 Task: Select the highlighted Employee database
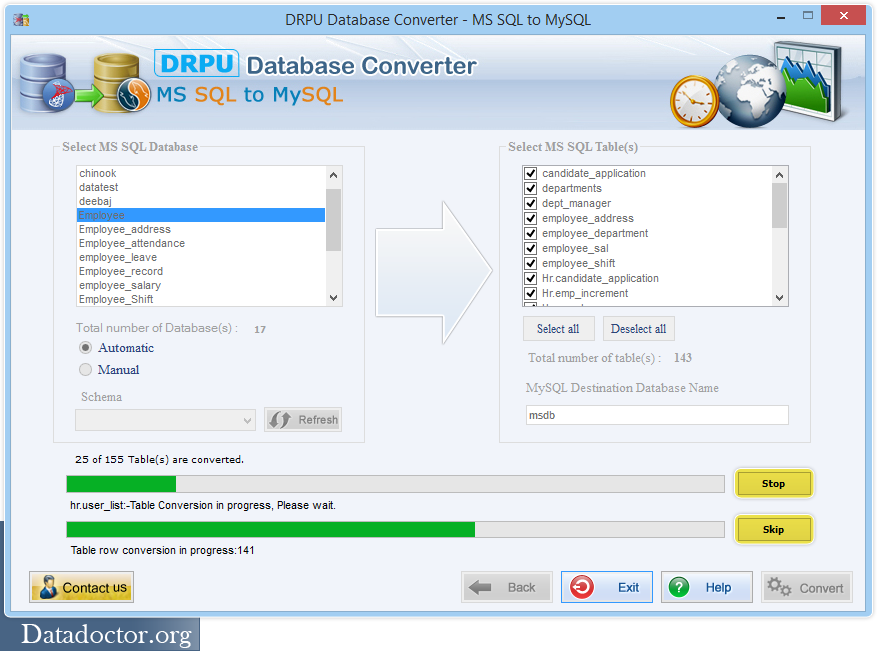pos(201,215)
